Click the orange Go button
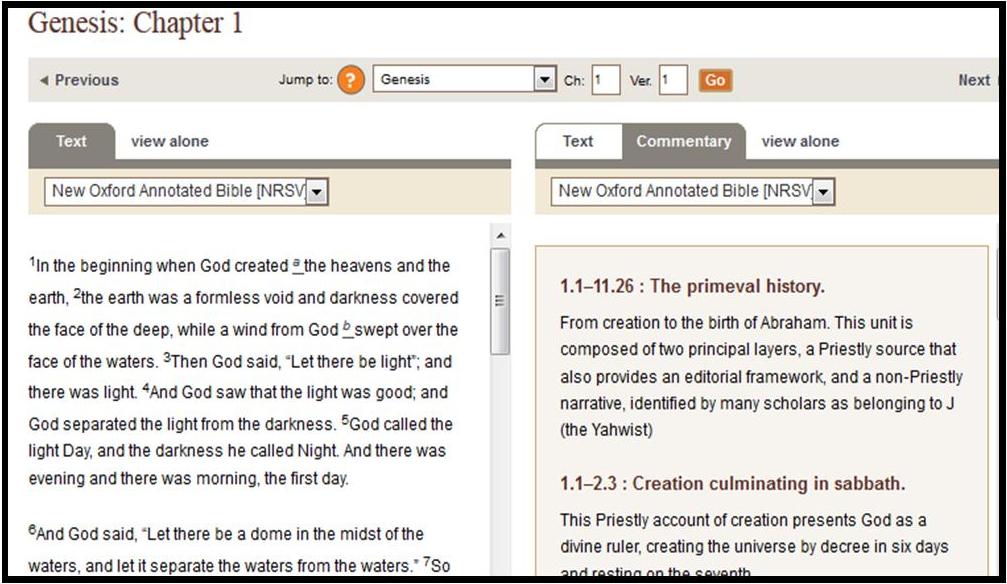1007x584 pixels. [715, 80]
